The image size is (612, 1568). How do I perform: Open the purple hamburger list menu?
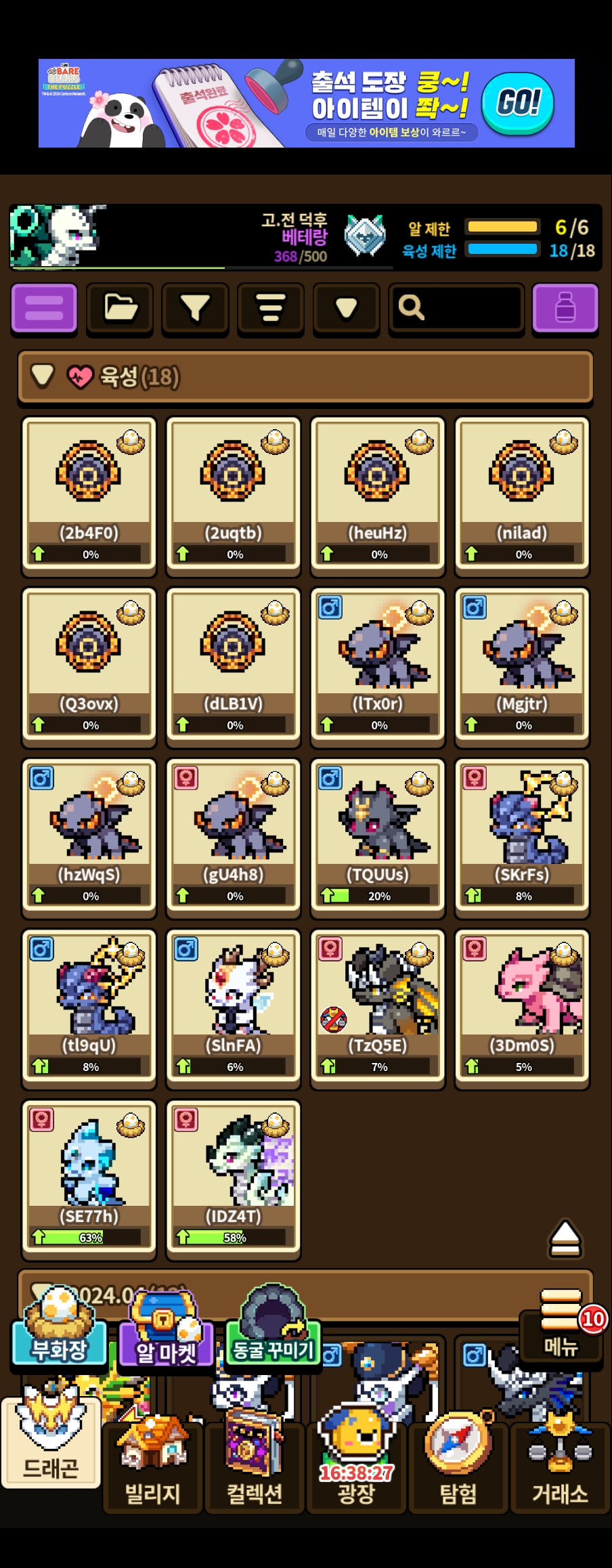(44, 308)
